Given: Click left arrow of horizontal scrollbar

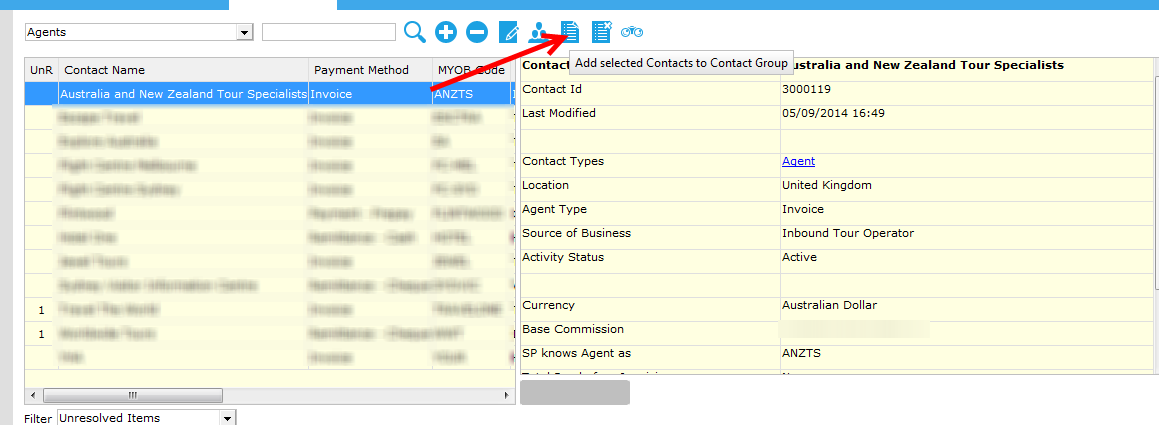Looking at the screenshot, I should [x=33, y=395].
